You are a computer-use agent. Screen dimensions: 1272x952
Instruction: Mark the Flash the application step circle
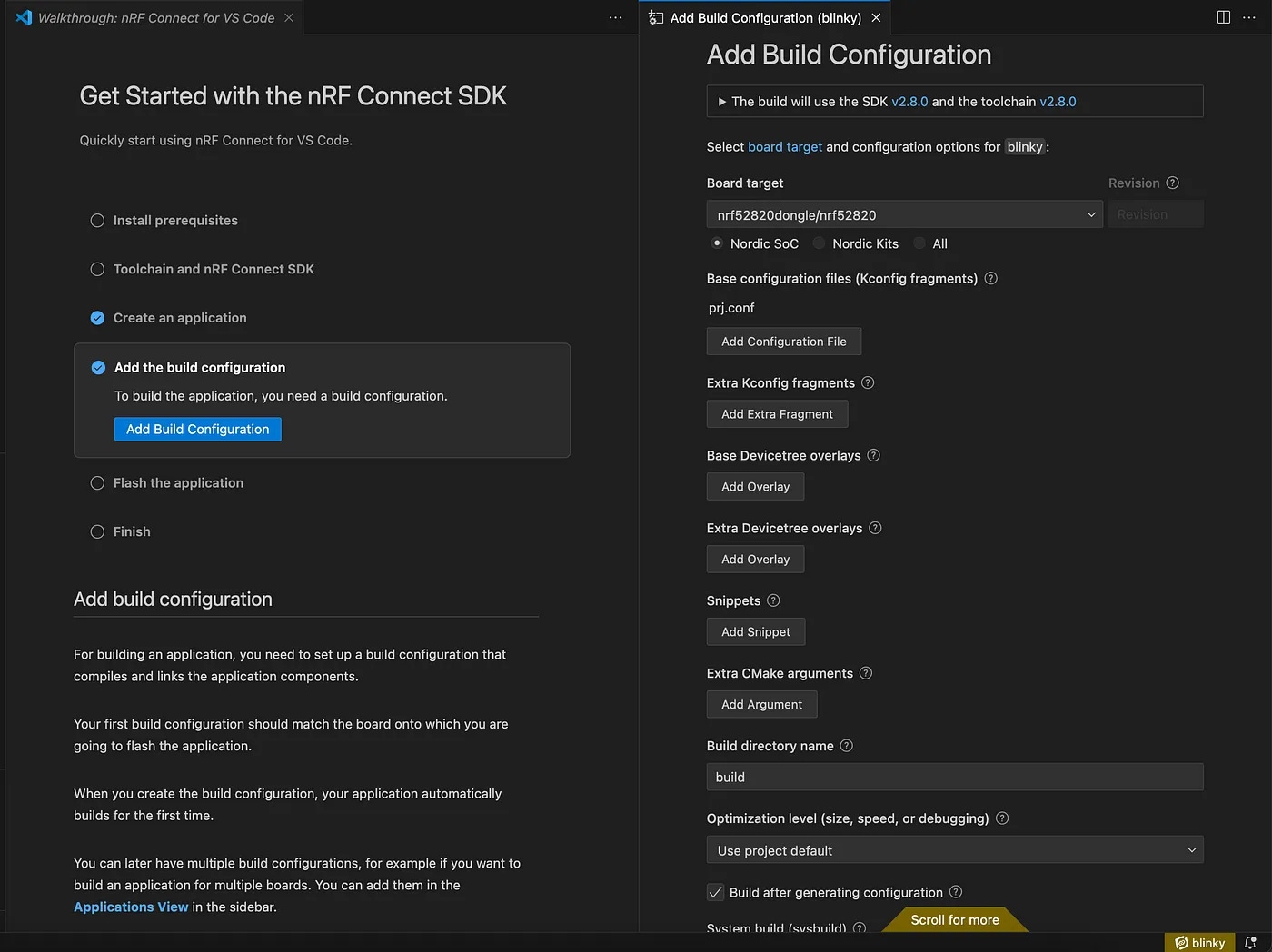pyautogui.click(x=97, y=483)
